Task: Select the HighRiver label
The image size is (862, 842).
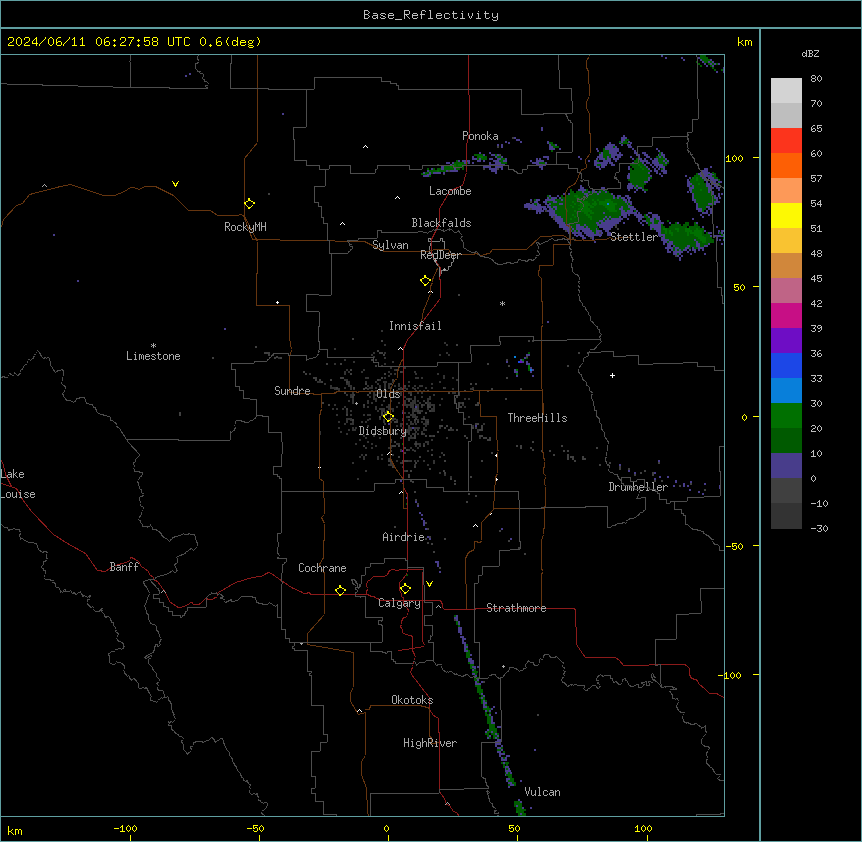Action: pyautogui.click(x=430, y=743)
